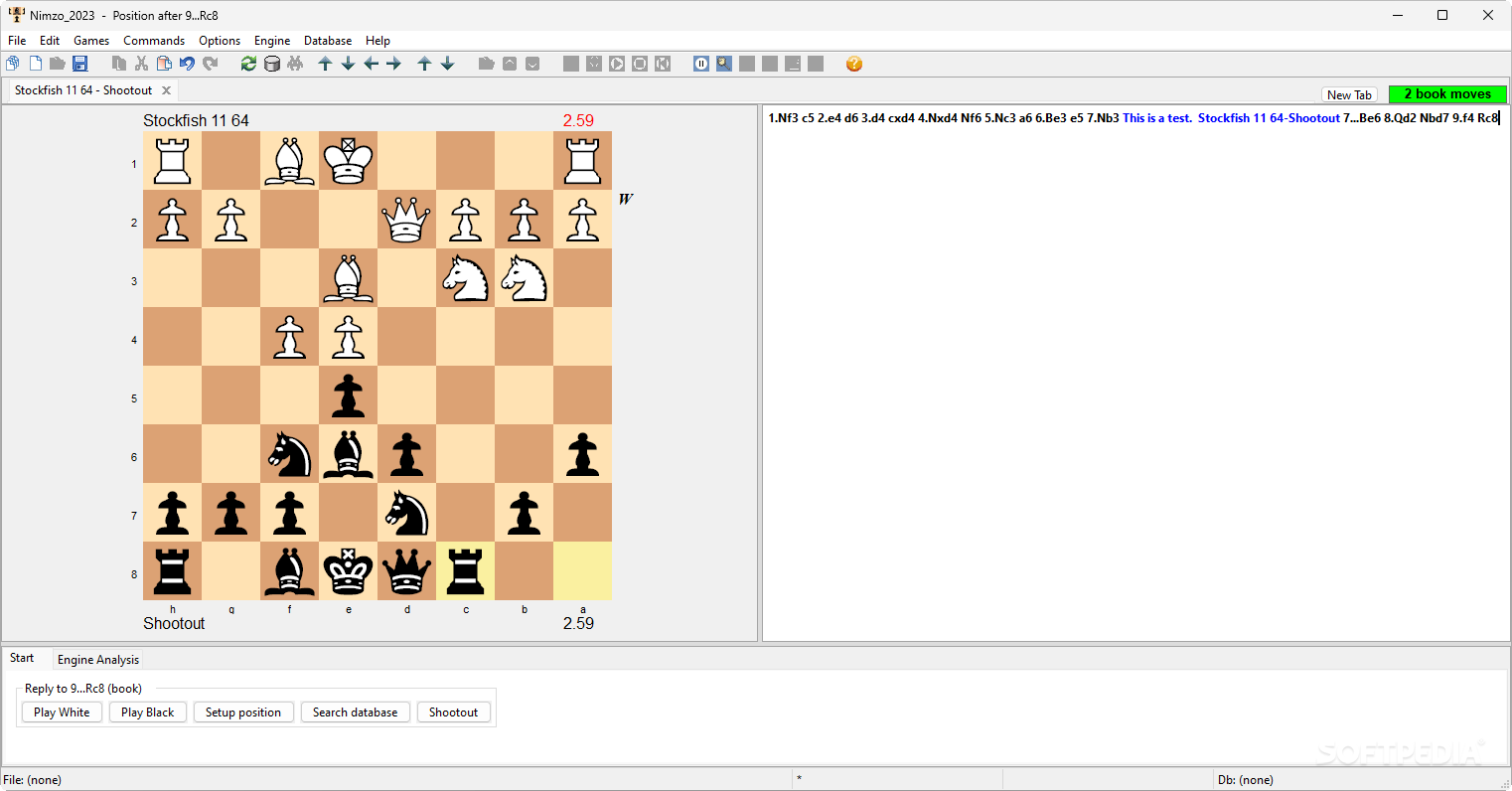Click the red 2.59 evaluation score

click(x=578, y=120)
